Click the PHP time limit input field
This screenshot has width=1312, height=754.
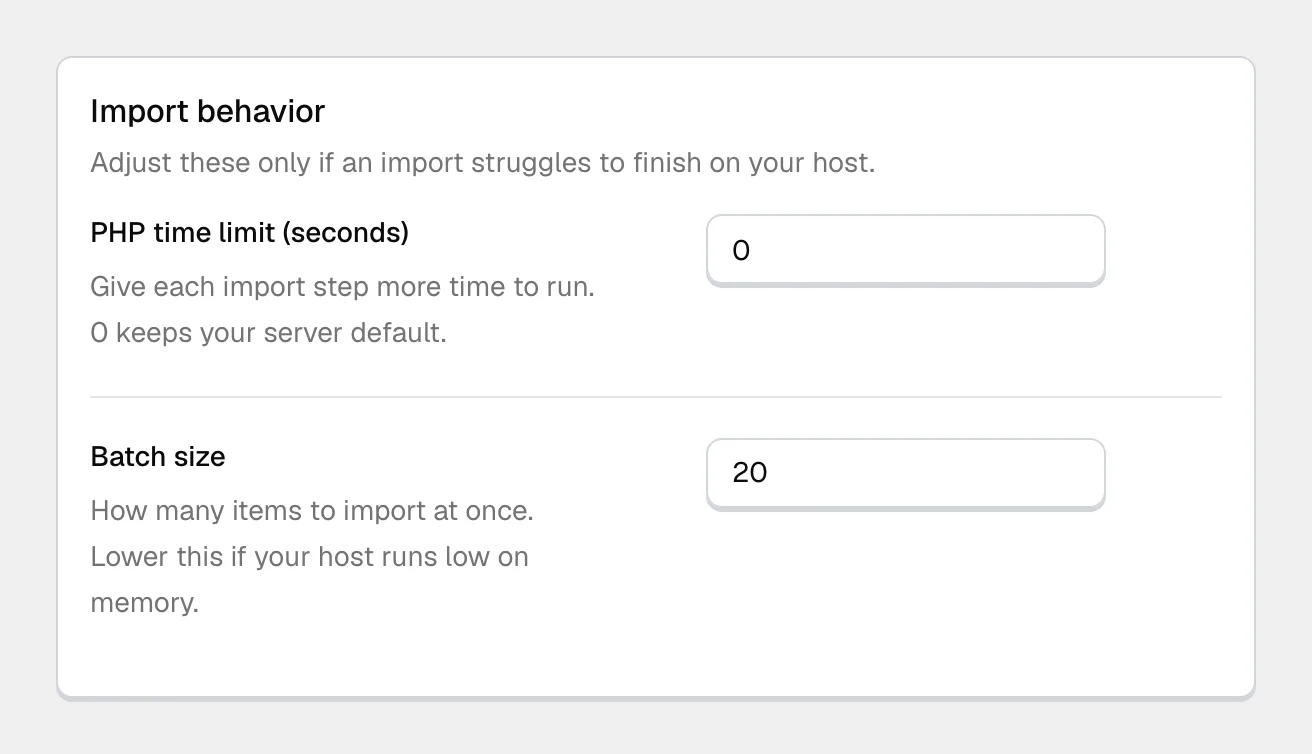pos(905,250)
